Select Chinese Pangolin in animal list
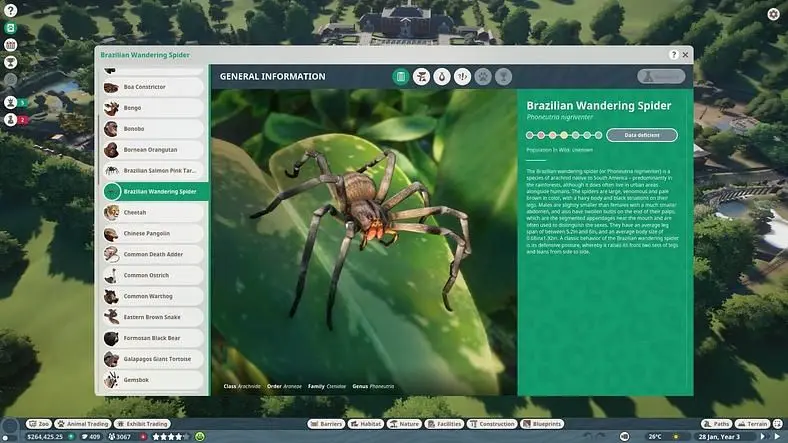 153,234
